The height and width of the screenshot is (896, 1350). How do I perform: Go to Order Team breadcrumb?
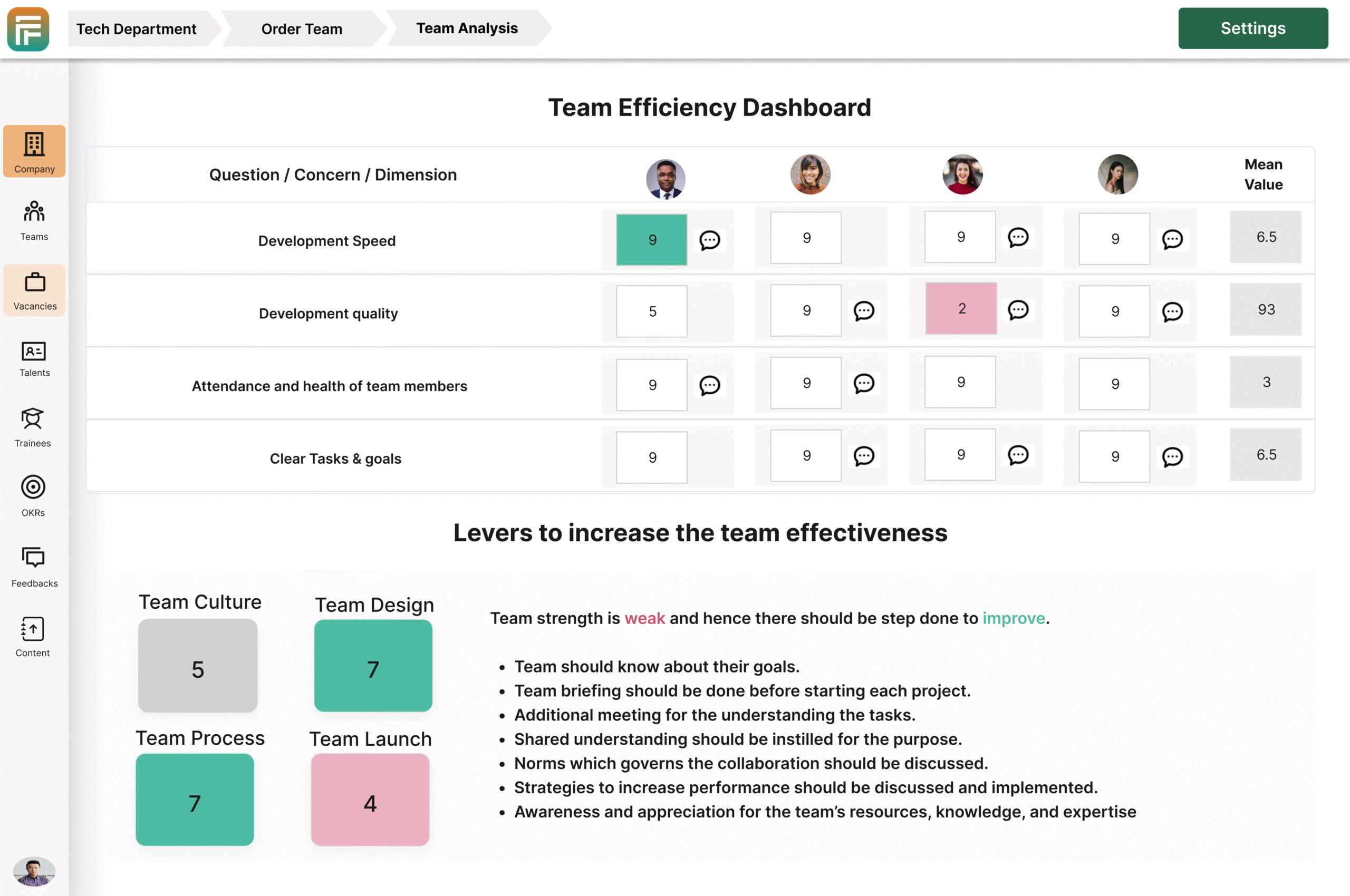301,28
